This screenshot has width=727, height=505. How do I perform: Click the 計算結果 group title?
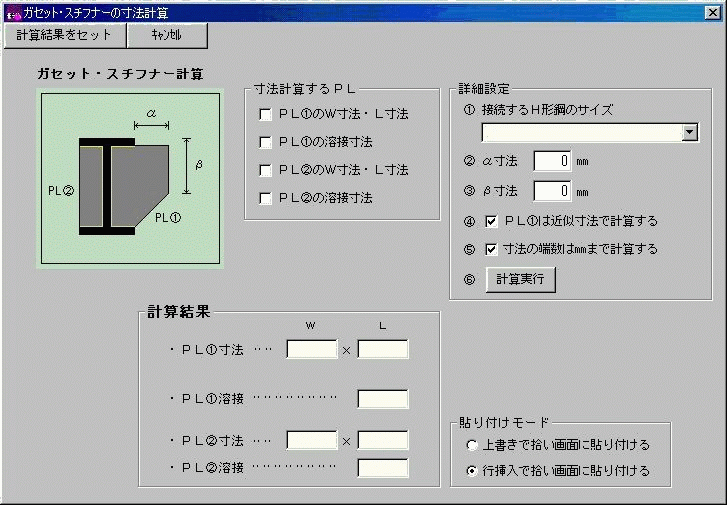tap(179, 312)
